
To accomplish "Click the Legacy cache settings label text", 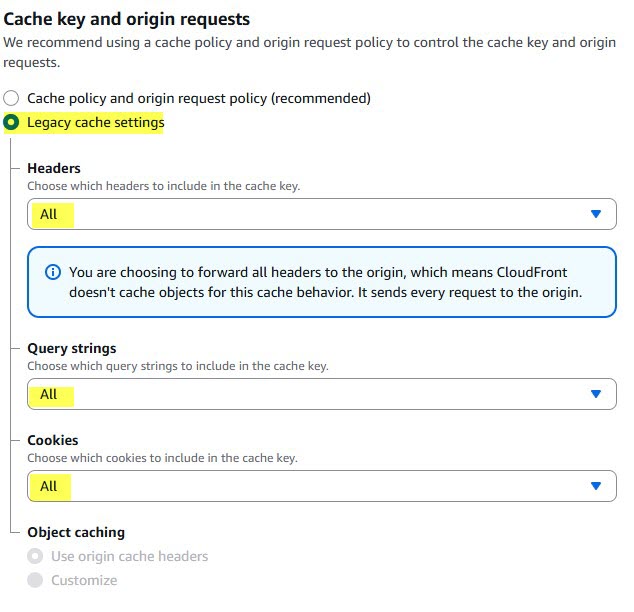I will tap(96, 123).
